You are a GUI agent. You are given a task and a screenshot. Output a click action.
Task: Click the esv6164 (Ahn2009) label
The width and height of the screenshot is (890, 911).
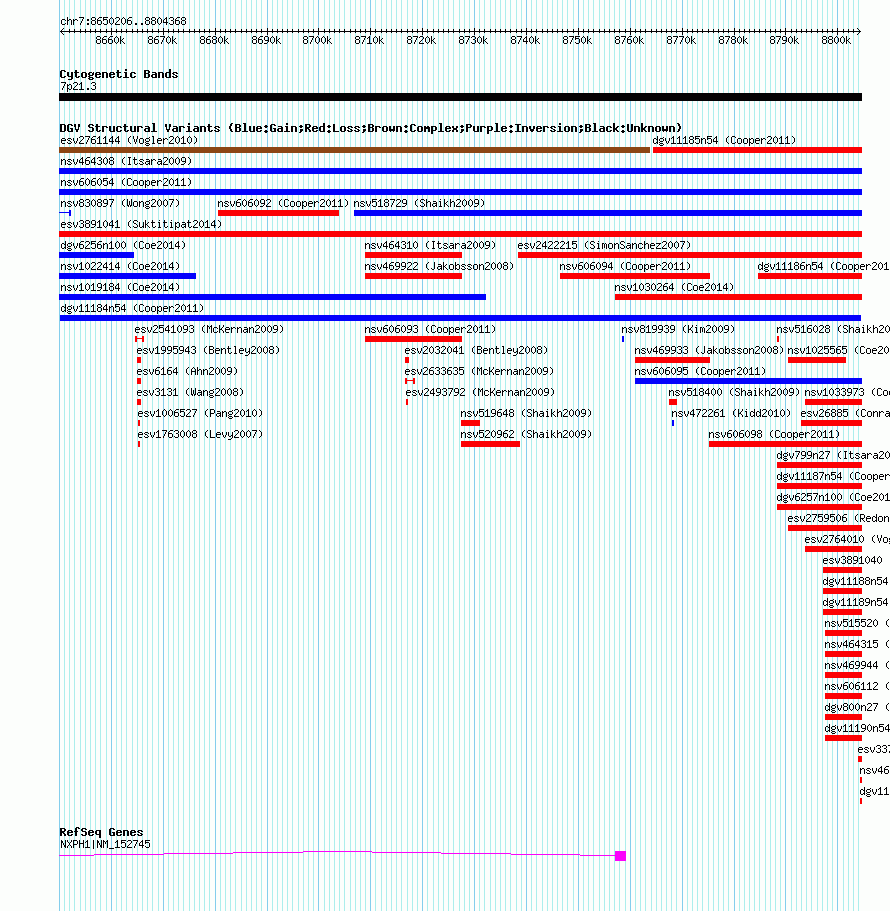point(187,371)
